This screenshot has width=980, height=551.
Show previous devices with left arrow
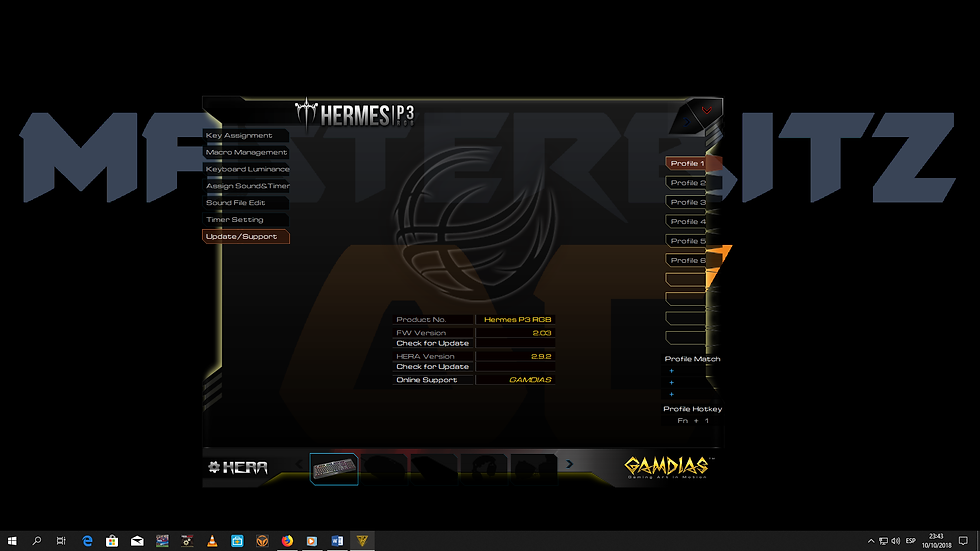coord(299,464)
